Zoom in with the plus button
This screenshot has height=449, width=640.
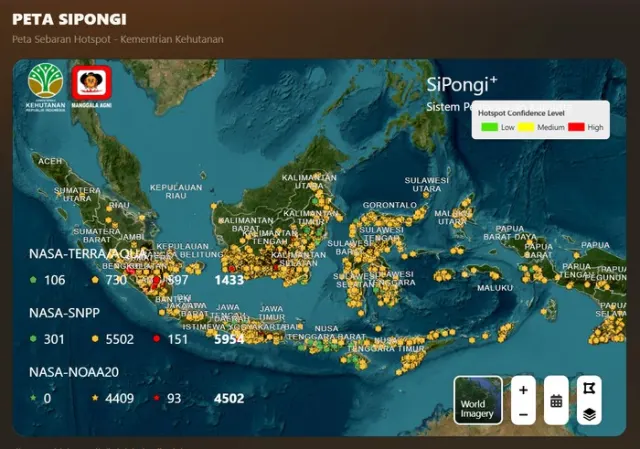[x=523, y=390]
